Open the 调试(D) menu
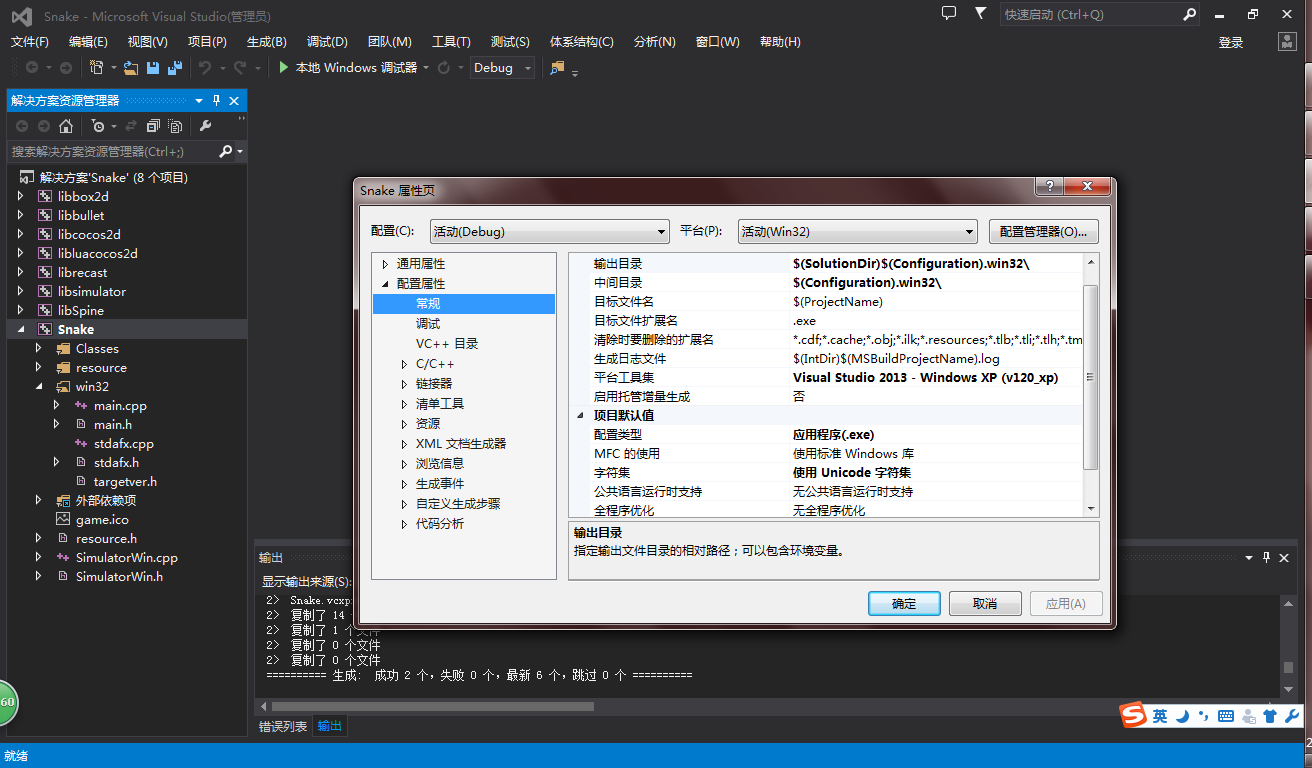1312x768 pixels. 327,41
